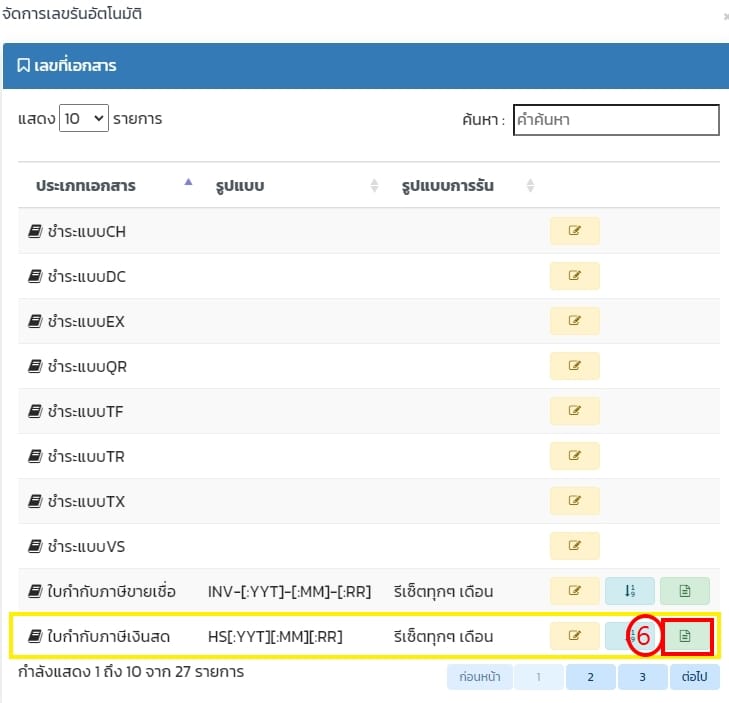Click the numeric sort icon for ใบกำกับภาษีขายเชื่อ
Viewport: 729px width, 703px height.
[x=629, y=591]
